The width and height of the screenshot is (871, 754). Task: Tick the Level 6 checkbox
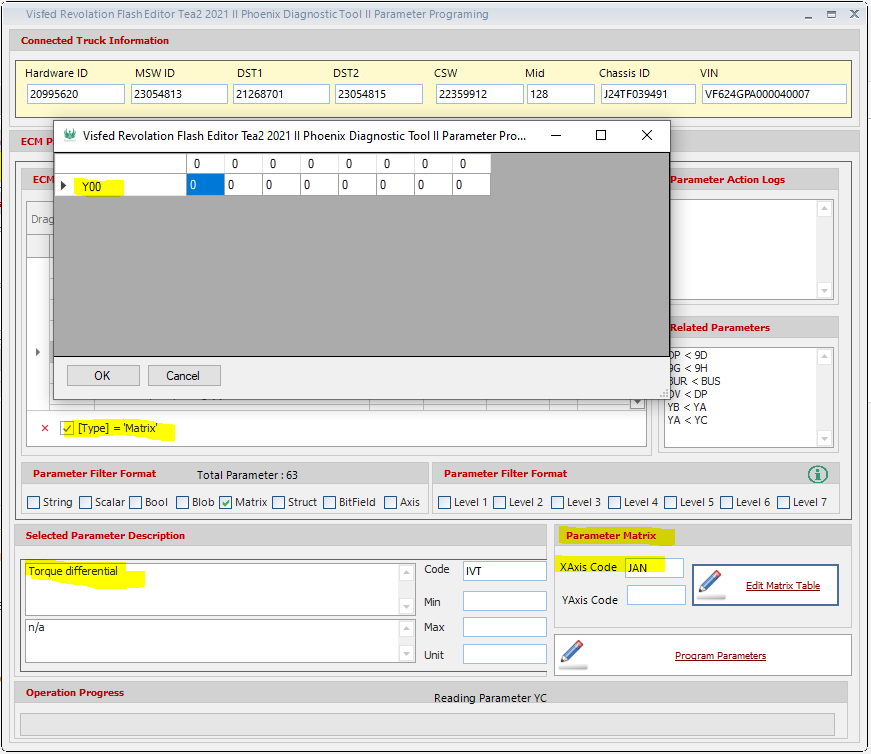coord(726,502)
